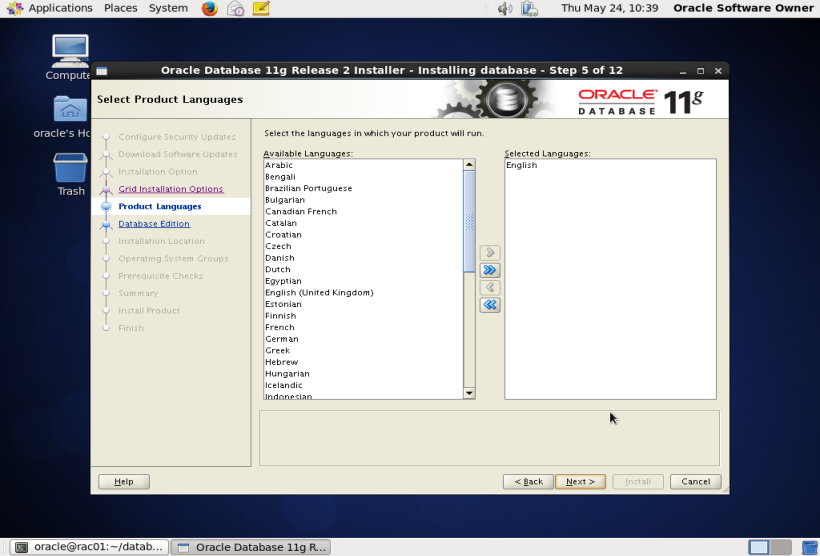Open the Database Edition step link
Screen dimensions: 820x556
[x=154, y=224]
